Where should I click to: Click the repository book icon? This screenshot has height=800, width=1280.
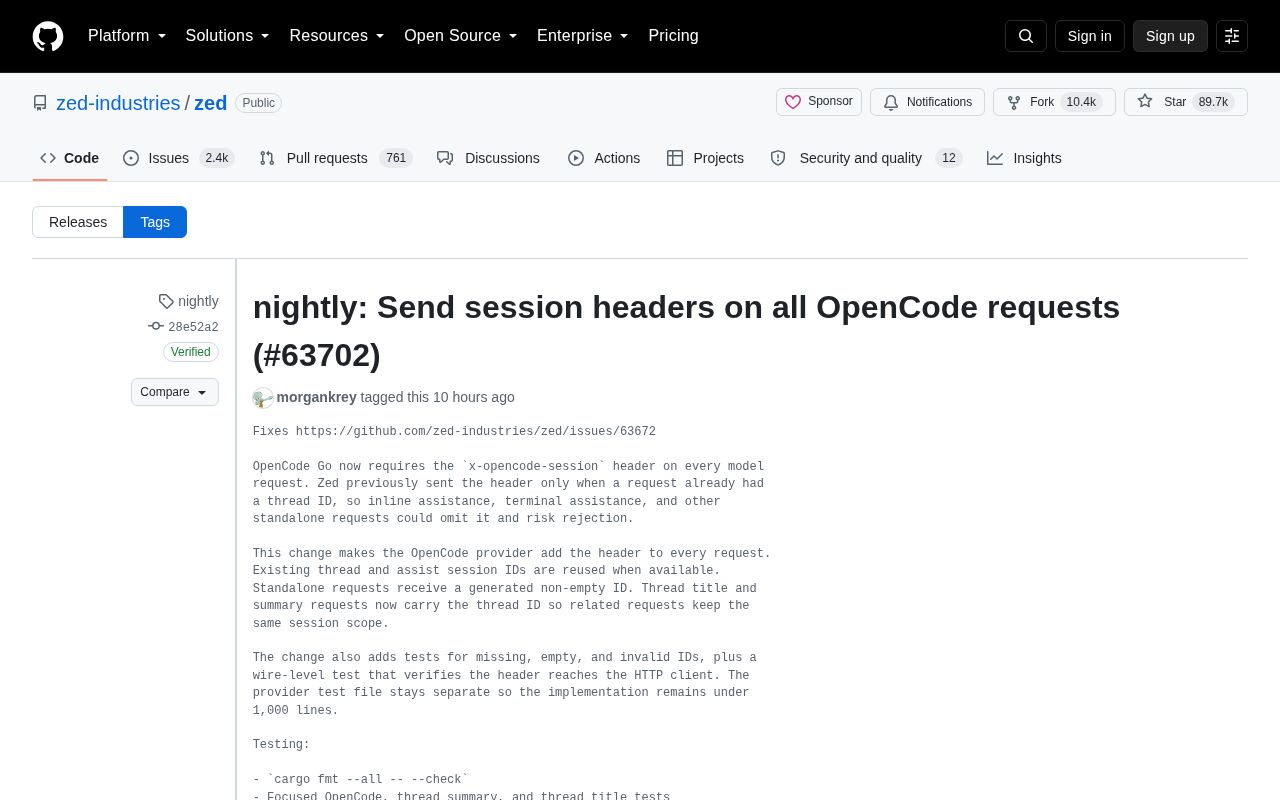coord(40,103)
